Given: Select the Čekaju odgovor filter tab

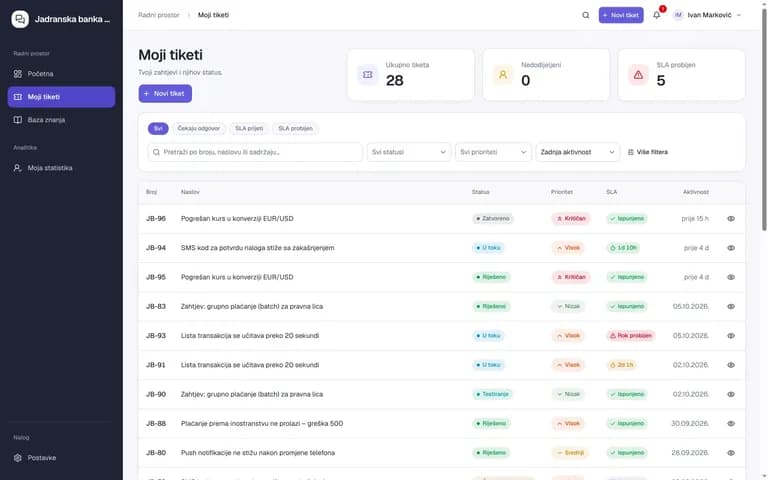Looking at the screenshot, I should tap(198, 128).
